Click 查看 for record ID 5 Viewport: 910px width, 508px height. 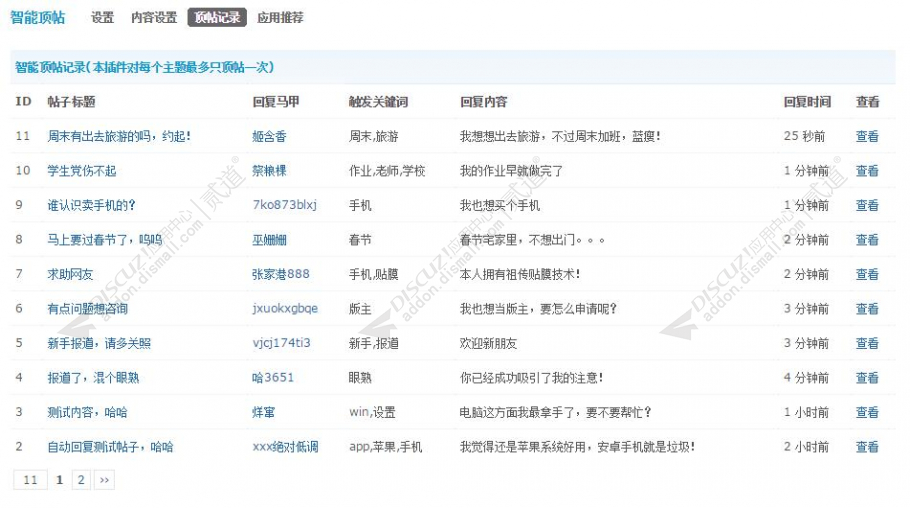click(867, 343)
